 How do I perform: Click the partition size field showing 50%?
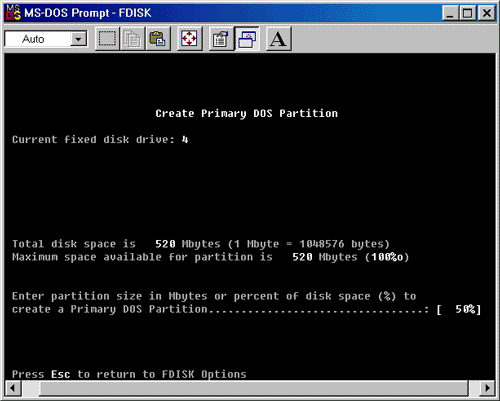pos(459,309)
